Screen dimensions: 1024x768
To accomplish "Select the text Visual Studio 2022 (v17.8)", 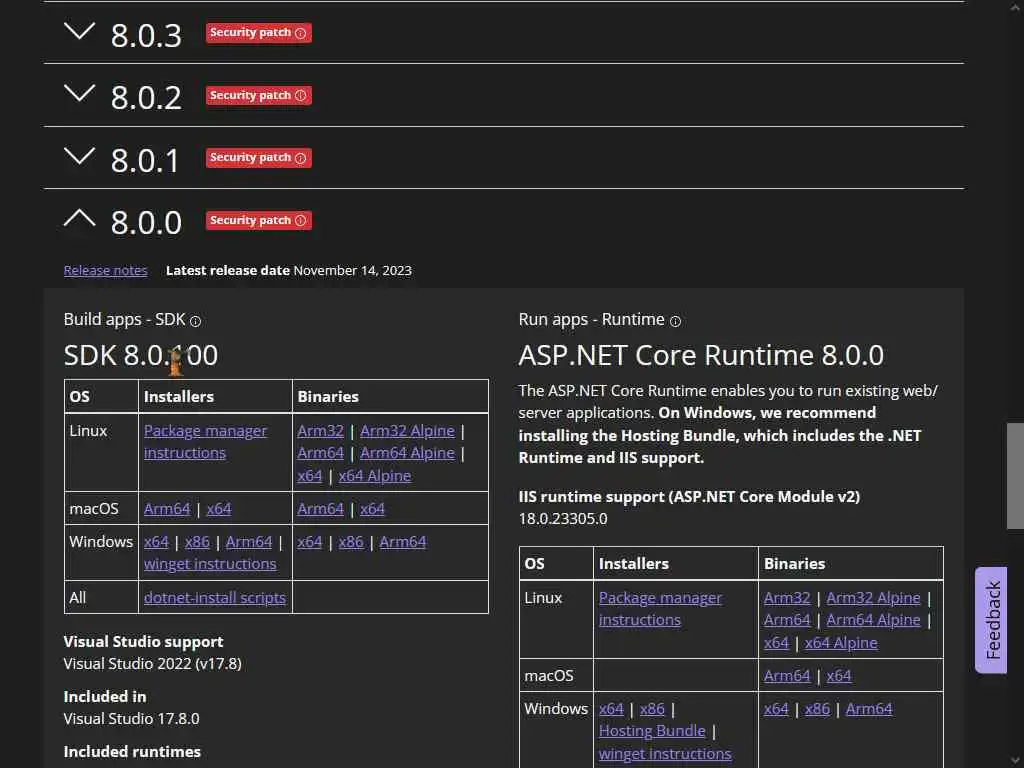I will click(x=152, y=664).
